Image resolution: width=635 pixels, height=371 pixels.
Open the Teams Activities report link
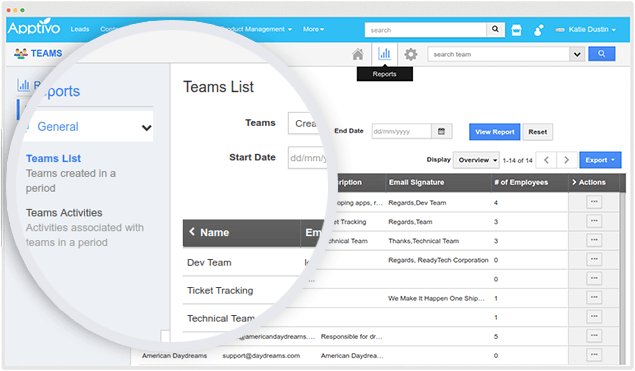pos(64,213)
